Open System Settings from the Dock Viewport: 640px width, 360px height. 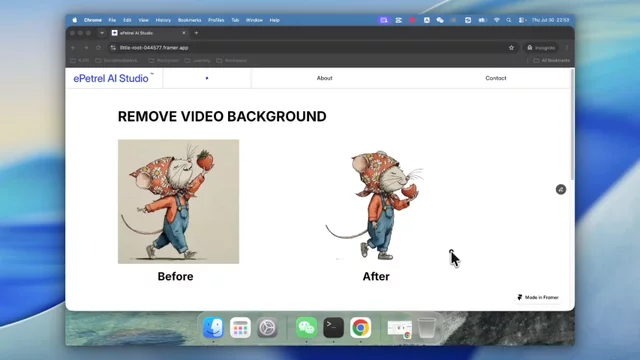pyautogui.click(x=267, y=327)
